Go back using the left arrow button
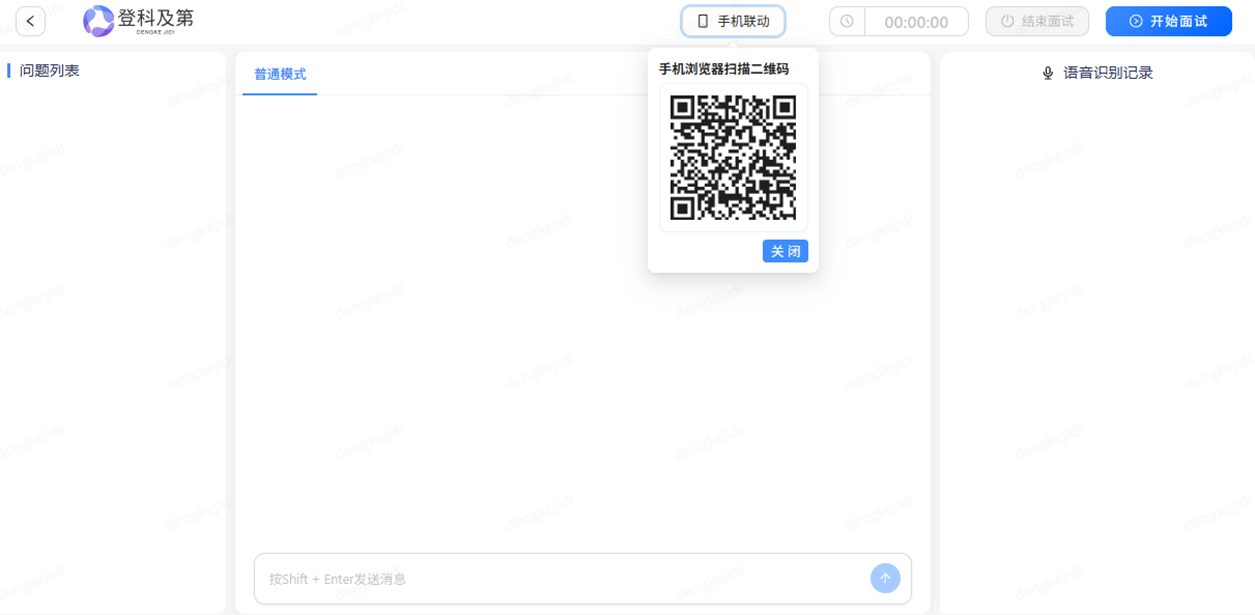 click(x=30, y=21)
